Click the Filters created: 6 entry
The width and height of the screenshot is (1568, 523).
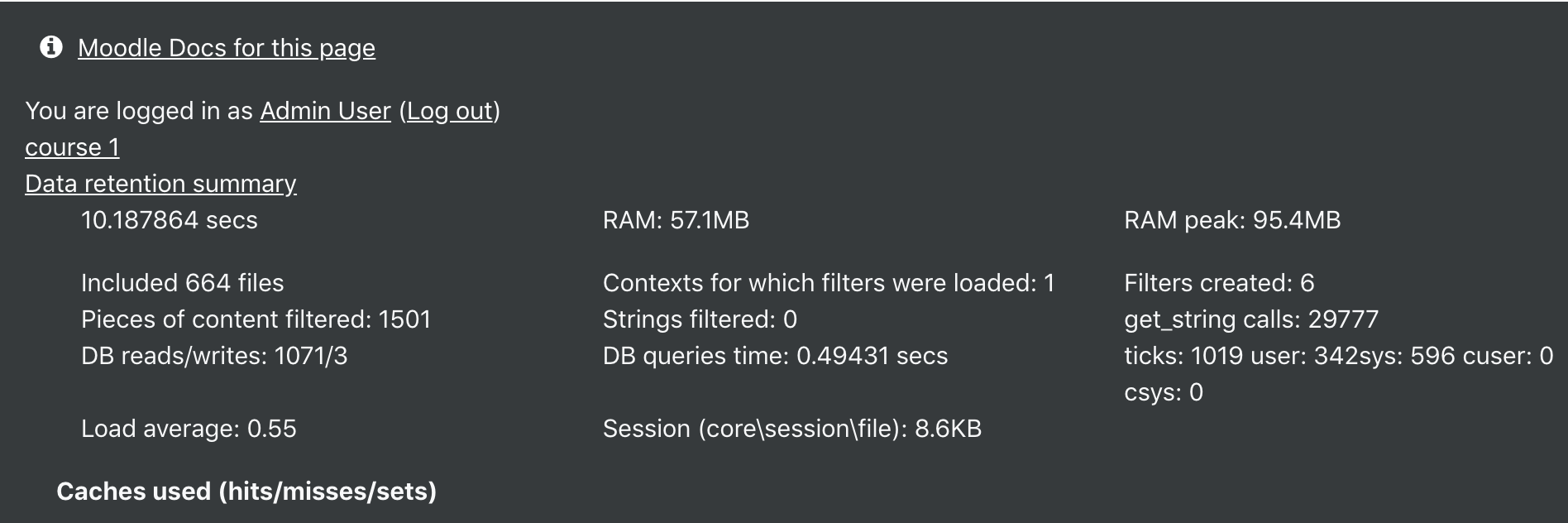click(1219, 283)
